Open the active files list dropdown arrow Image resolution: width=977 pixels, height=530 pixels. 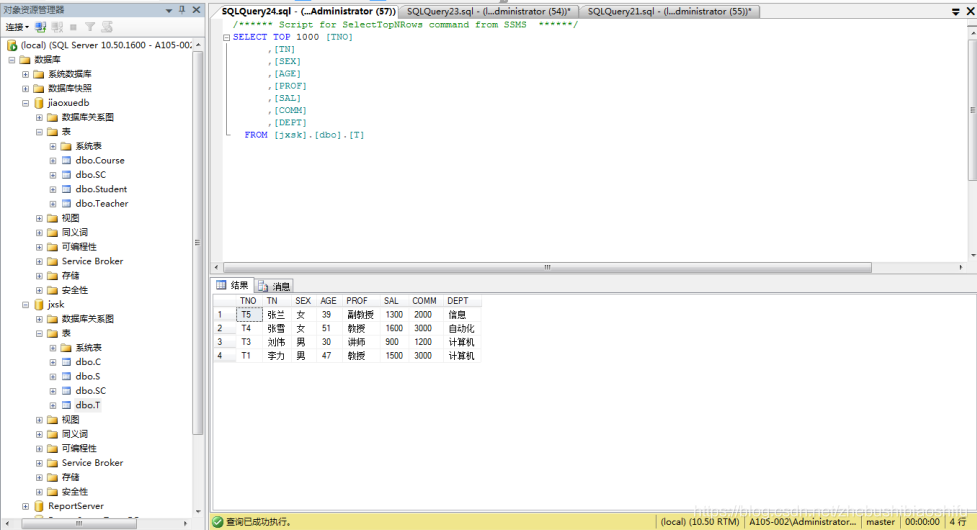tap(955, 12)
